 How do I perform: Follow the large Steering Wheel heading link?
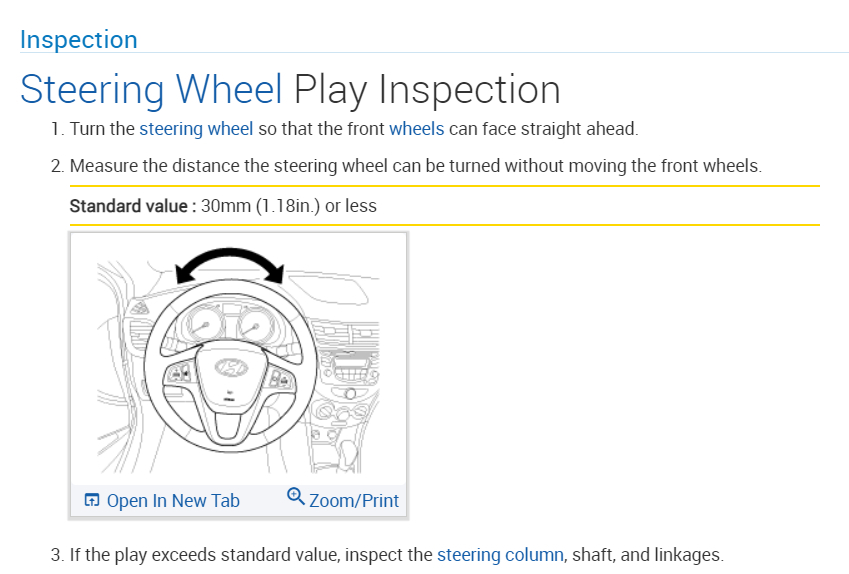151,89
